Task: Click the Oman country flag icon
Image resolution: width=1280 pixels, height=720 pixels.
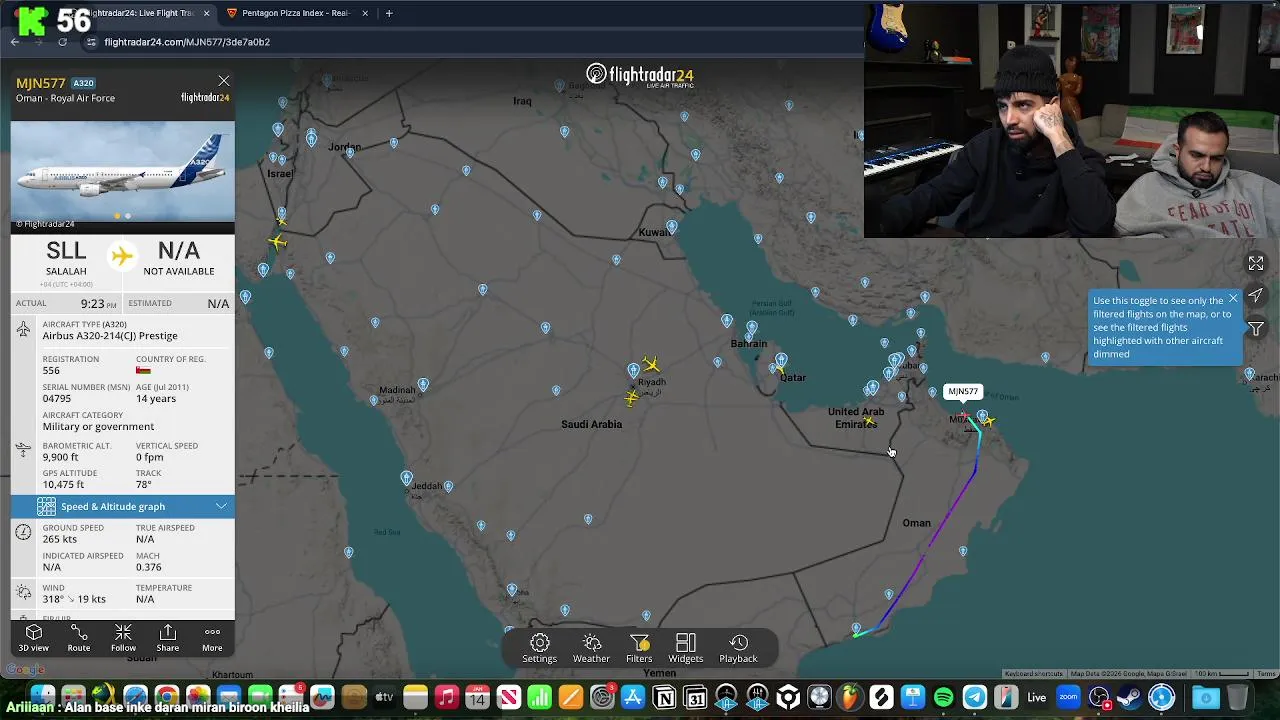Action: pyautogui.click(x=143, y=371)
